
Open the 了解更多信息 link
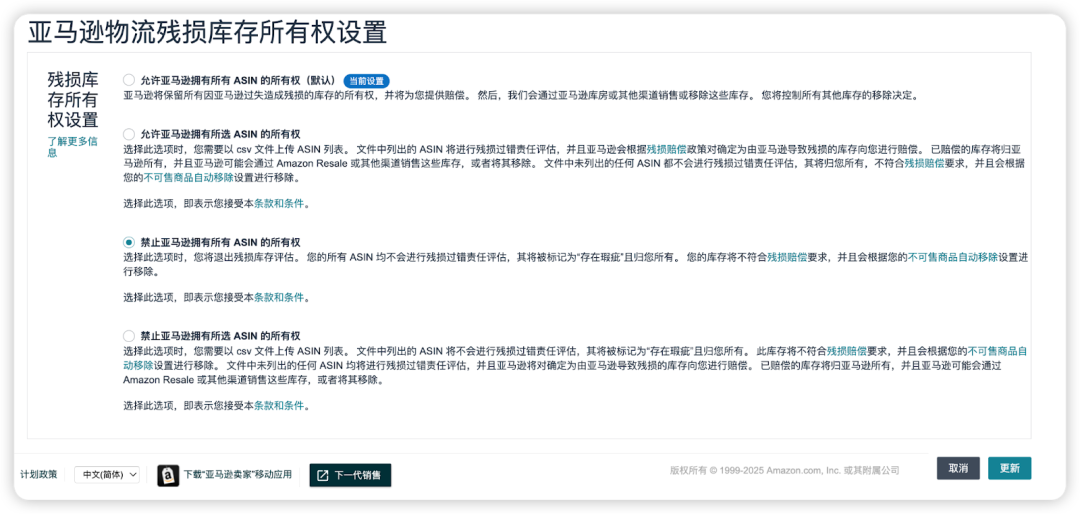(x=72, y=147)
